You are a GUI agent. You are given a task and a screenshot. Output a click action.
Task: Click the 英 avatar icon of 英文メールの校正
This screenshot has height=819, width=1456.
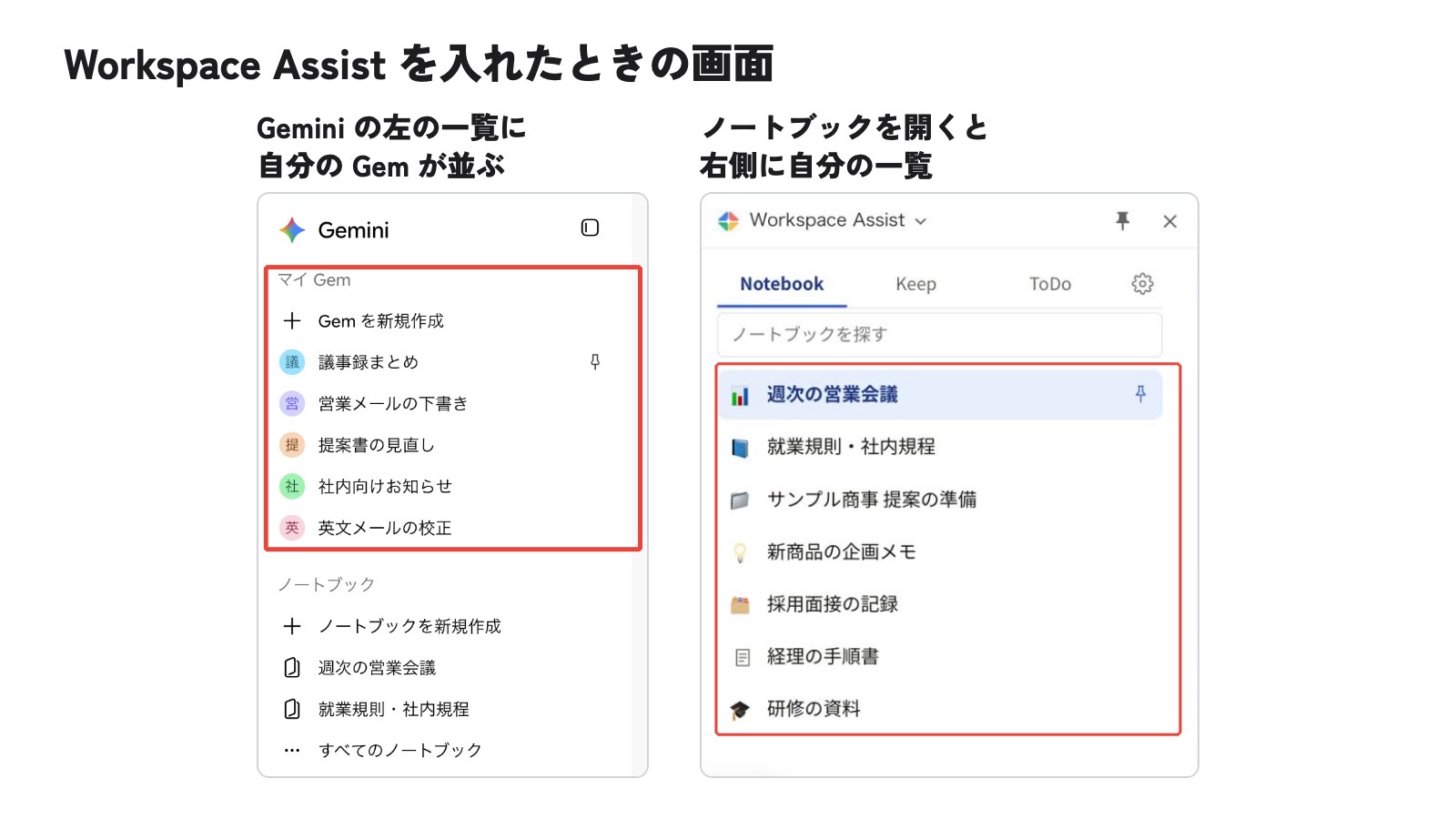coord(292,528)
